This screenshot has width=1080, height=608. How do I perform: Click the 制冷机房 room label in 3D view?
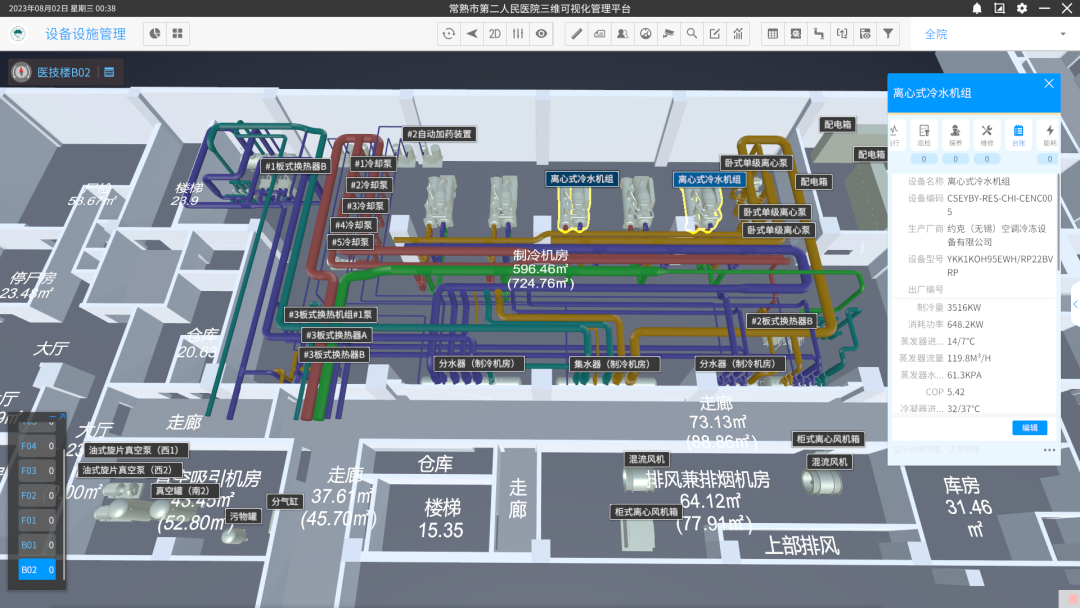click(x=540, y=255)
